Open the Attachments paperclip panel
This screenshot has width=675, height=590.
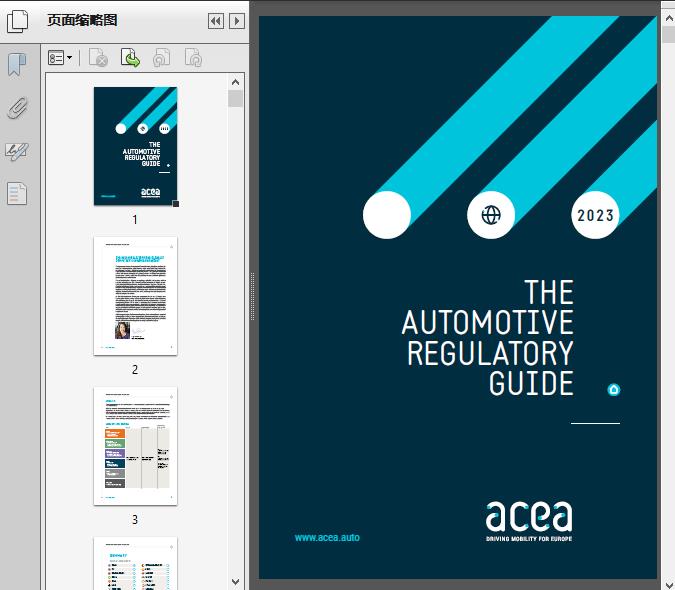tap(18, 108)
